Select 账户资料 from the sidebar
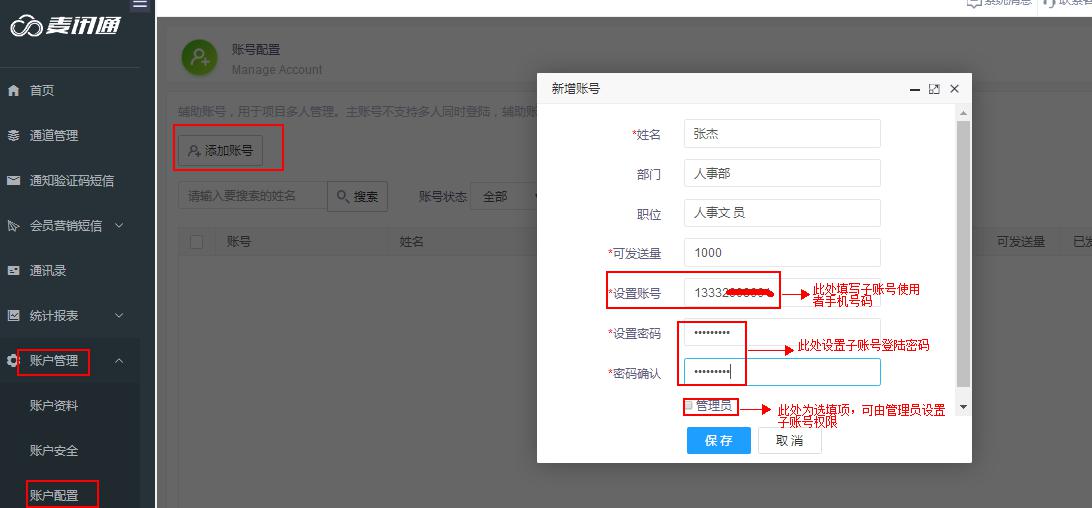The image size is (1092, 508). point(54,406)
